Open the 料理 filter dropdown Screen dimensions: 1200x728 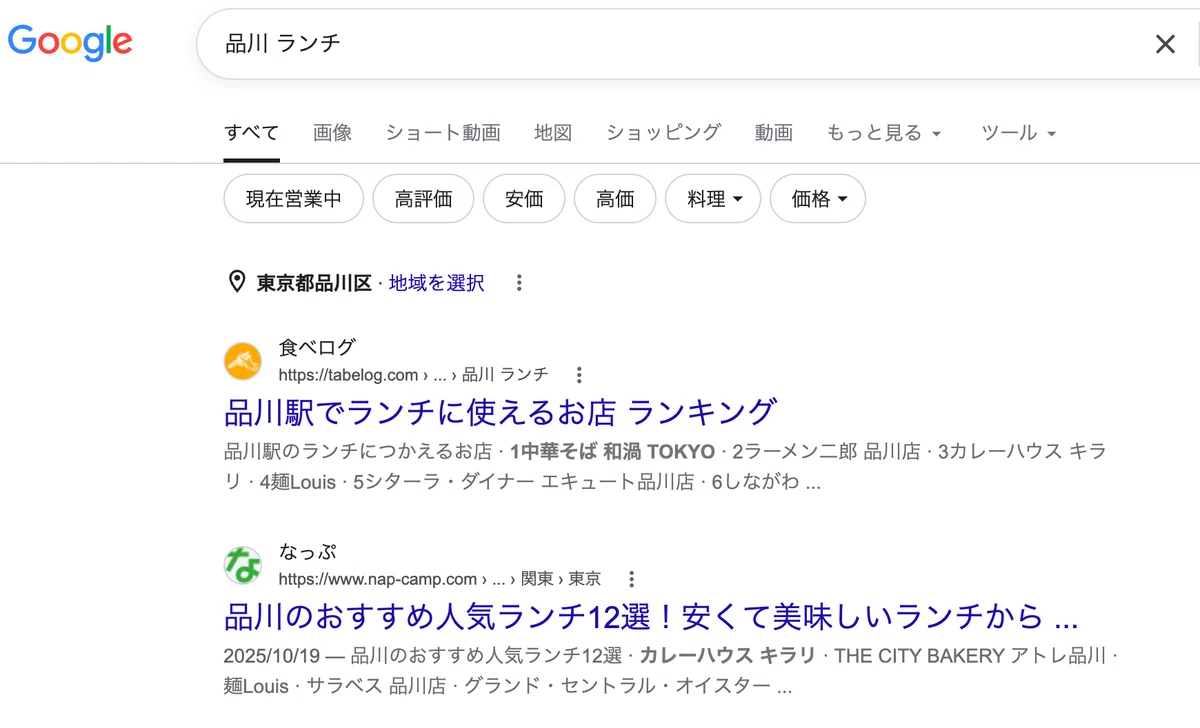click(713, 199)
